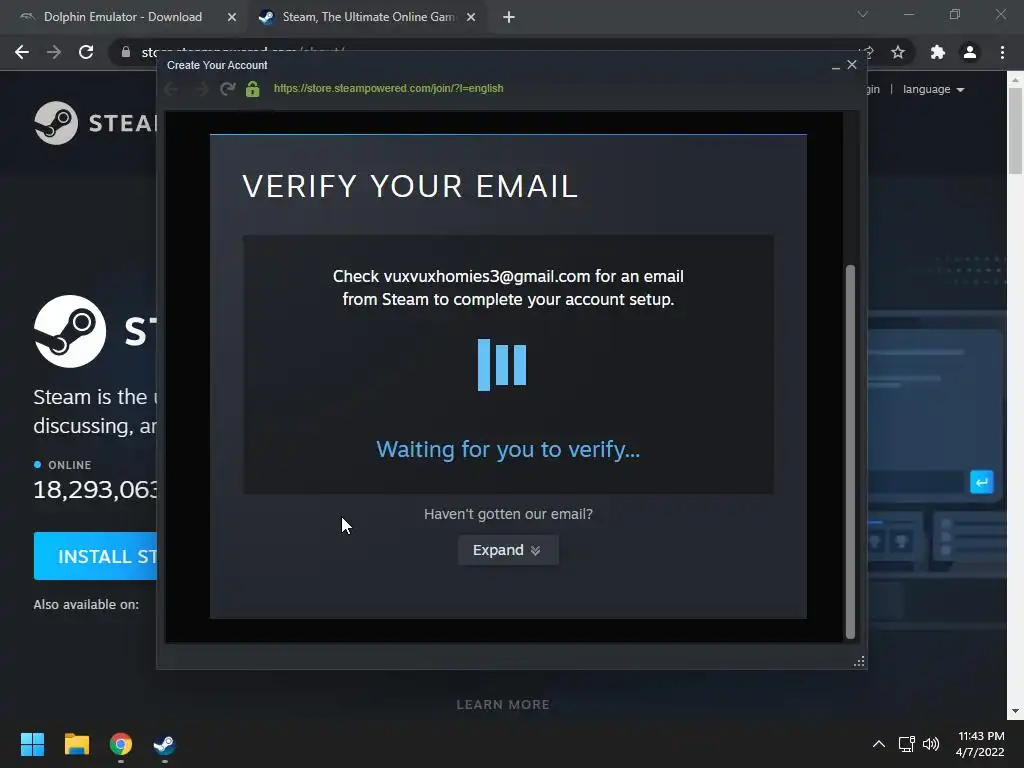1024x768 pixels.
Task: Click the site padlock in Chrome address bar
Action: [x=126, y=52]
